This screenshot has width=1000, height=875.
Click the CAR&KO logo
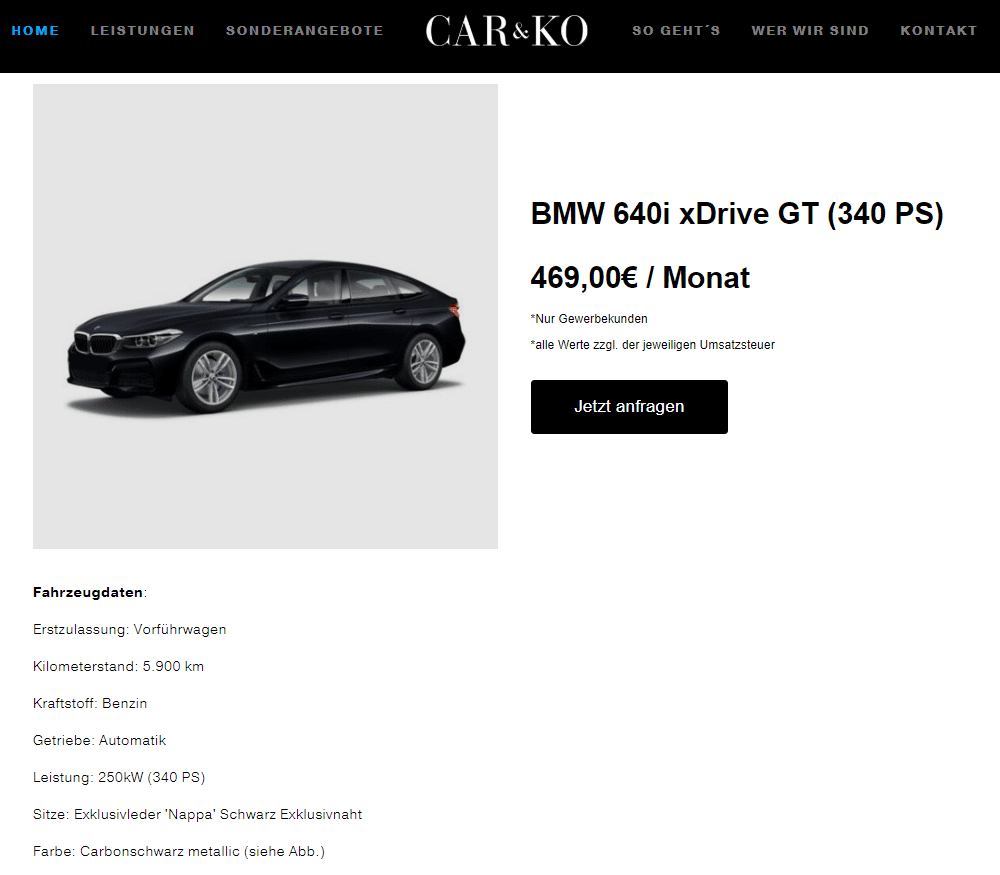[x=506, y=31]
